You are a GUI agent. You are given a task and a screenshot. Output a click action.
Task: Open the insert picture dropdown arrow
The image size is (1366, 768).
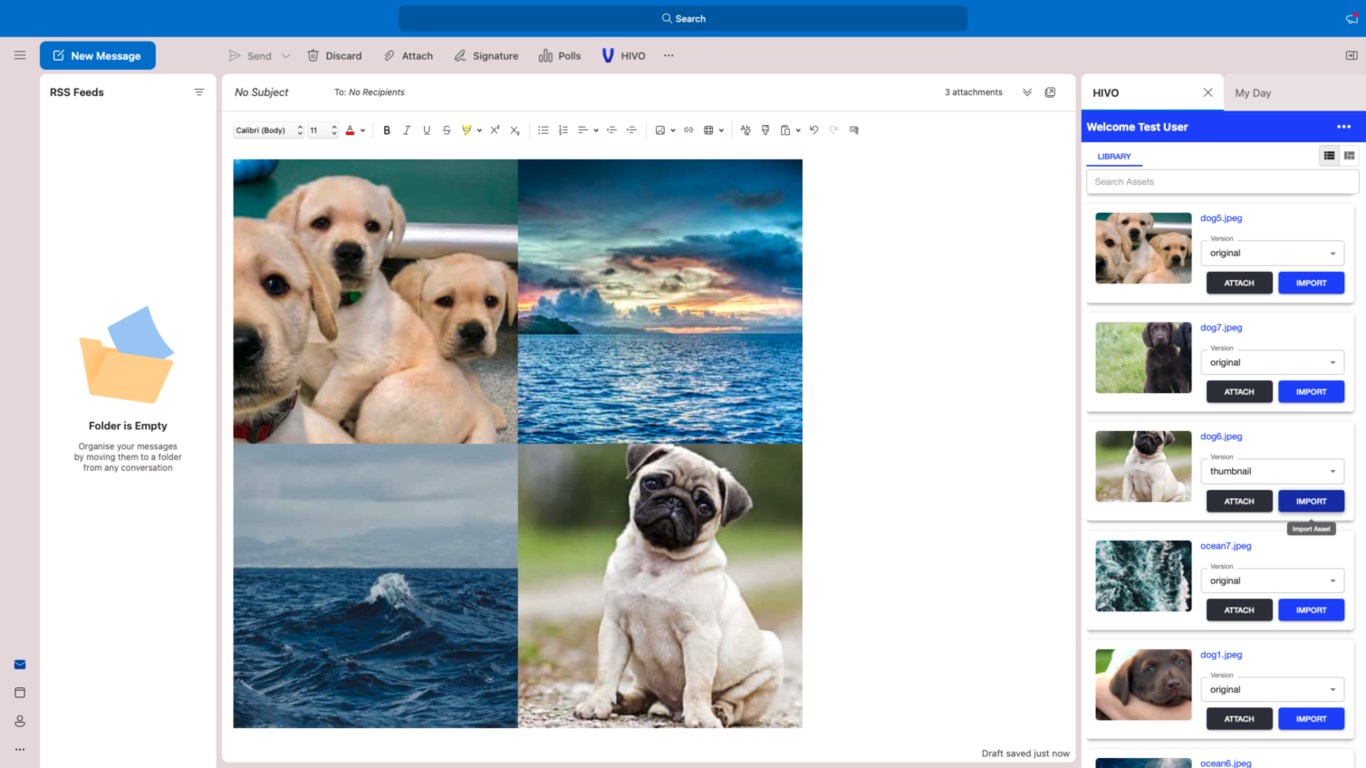(673, 131)
